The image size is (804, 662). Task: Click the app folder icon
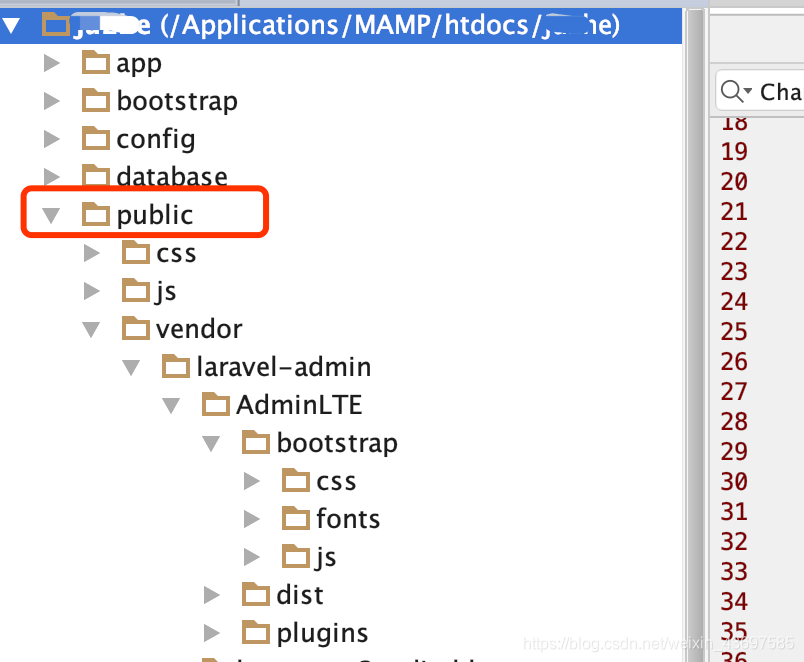(x=96, y=62)
